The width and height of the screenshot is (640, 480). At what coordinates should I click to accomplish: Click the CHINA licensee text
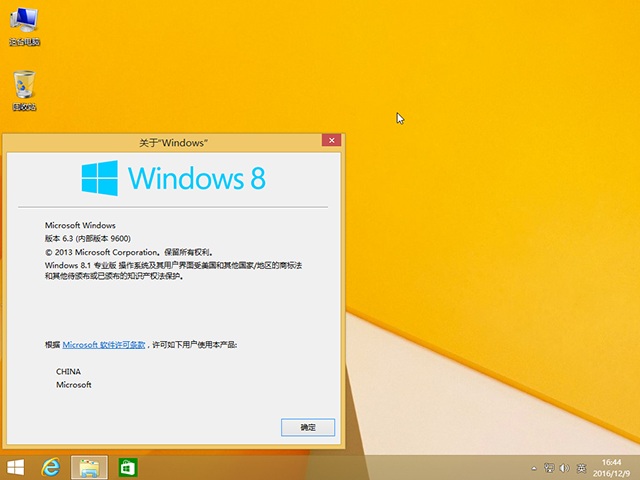point(68,371)
